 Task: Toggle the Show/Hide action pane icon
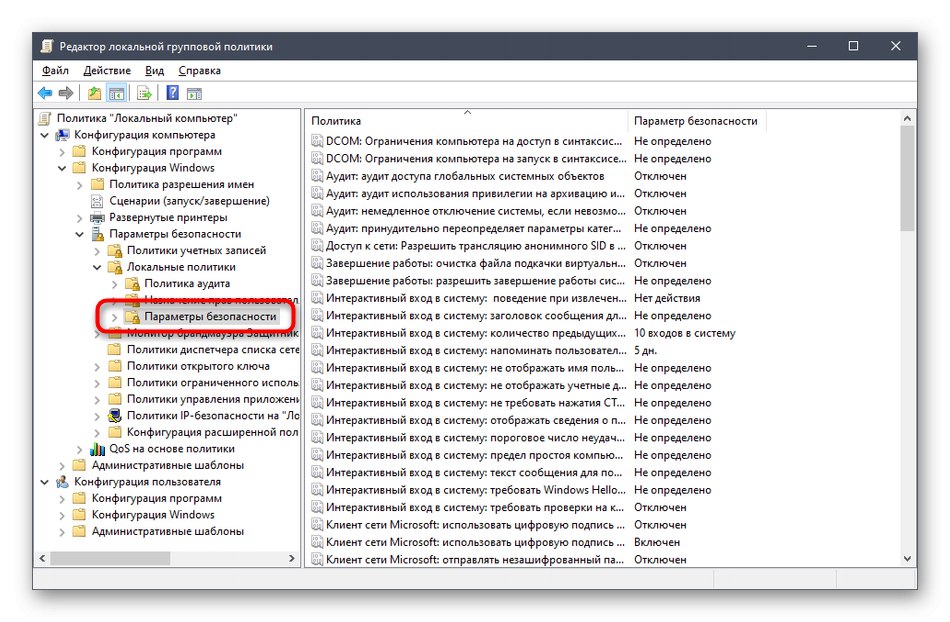tap(194, 94)
